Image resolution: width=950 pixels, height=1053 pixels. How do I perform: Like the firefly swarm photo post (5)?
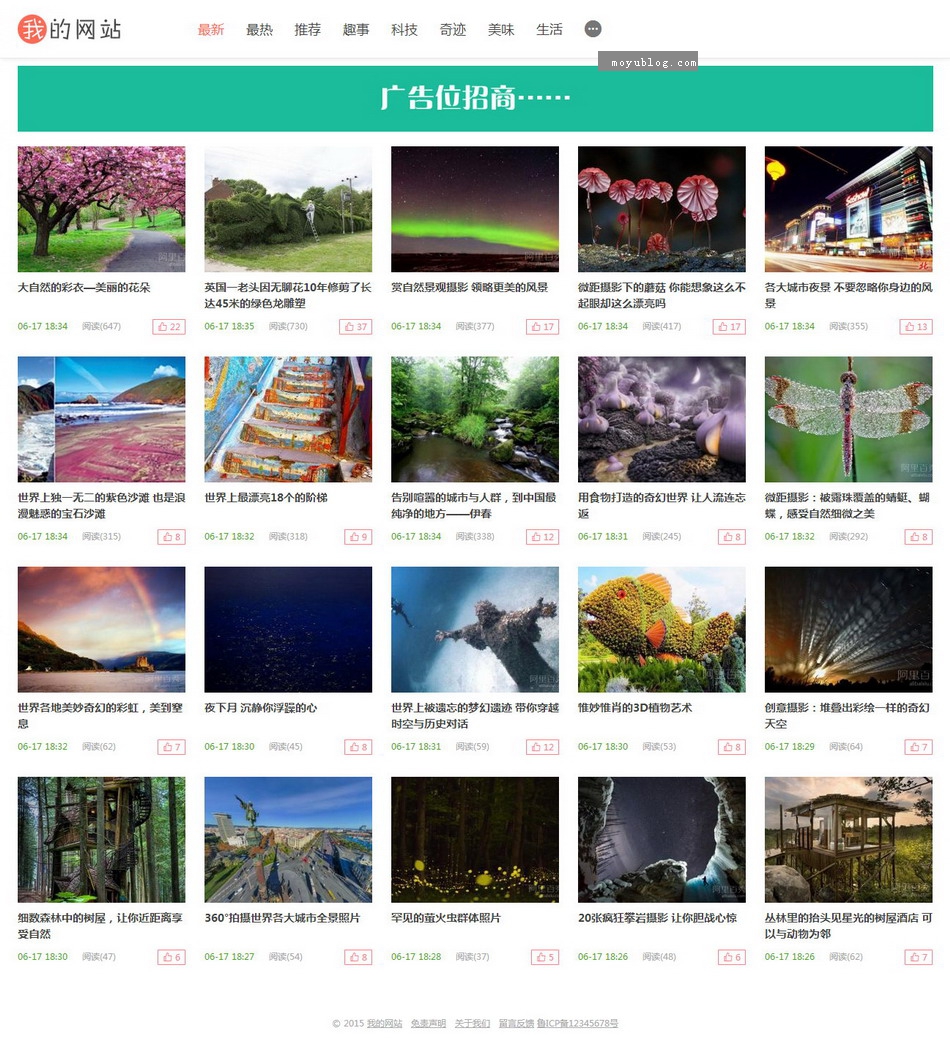[544, 957]
